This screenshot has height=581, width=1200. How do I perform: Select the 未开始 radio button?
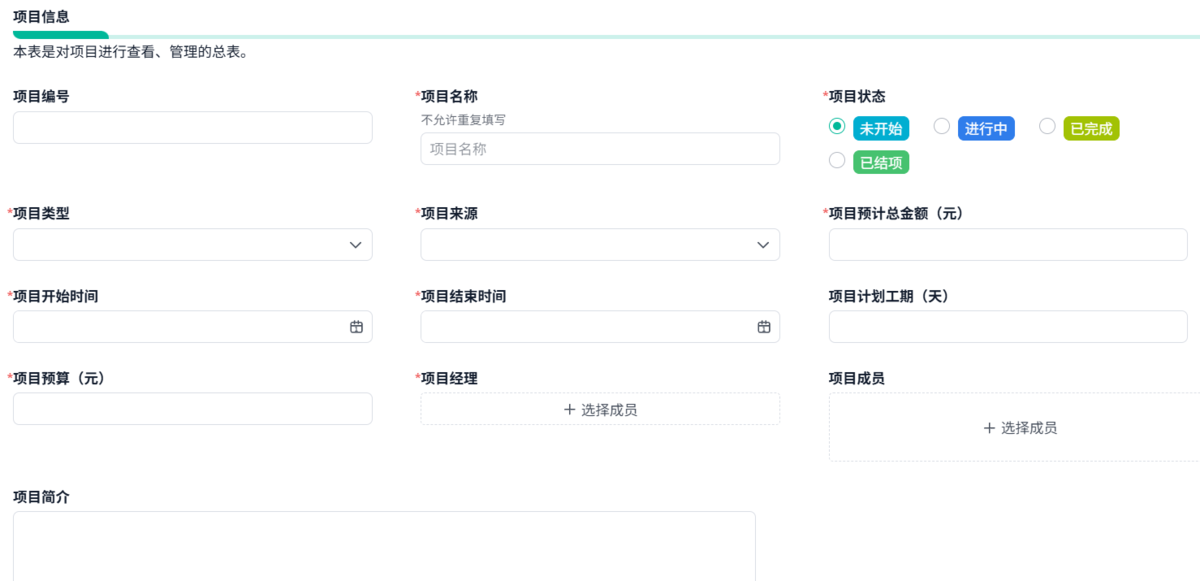click(x=837, y=126)
